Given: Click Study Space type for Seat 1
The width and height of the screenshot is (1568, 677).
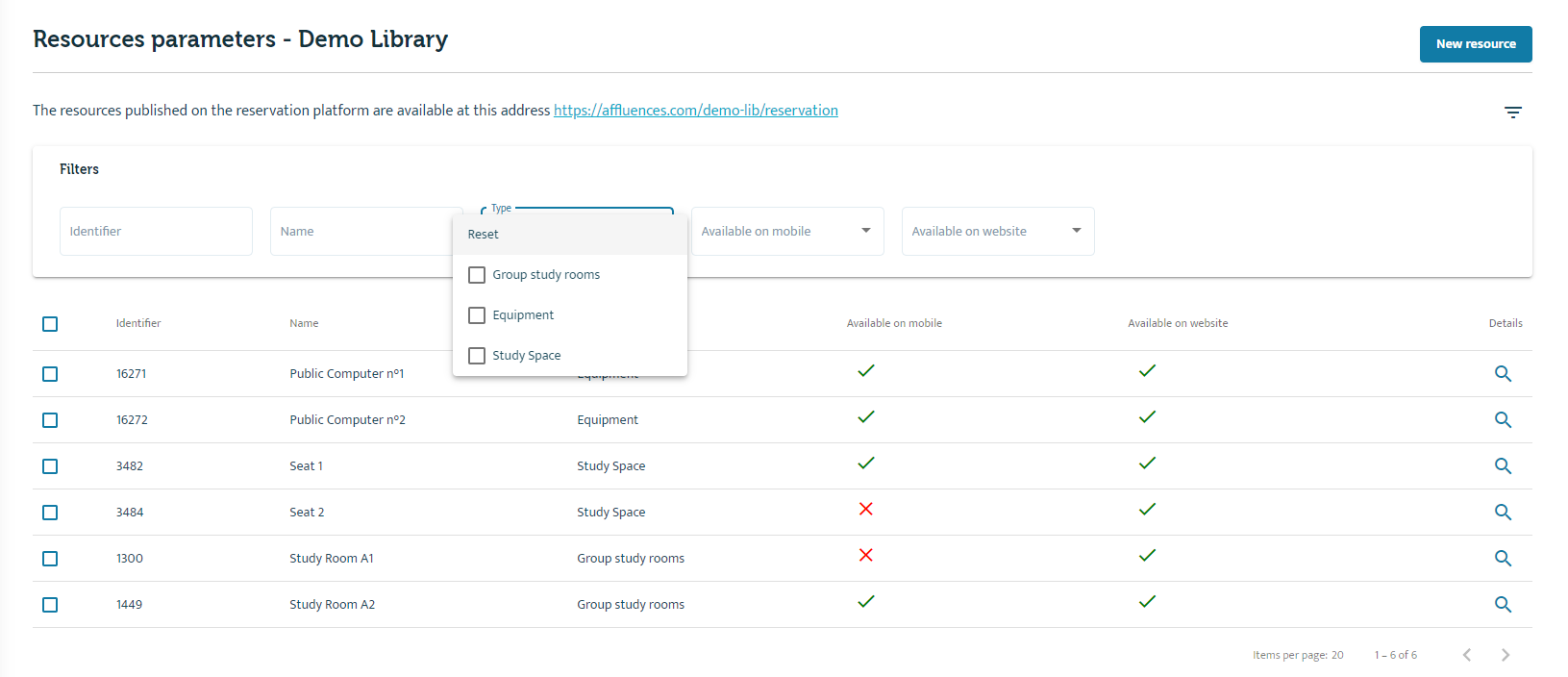Looking at the screenshot, I should point(611,466).
